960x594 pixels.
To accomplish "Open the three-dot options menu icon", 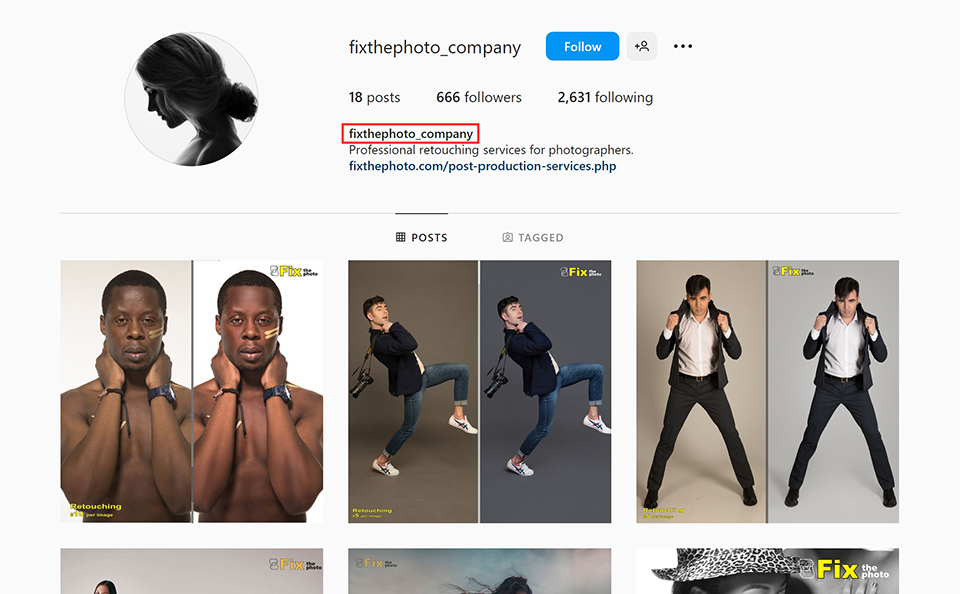I will point(682,46).
